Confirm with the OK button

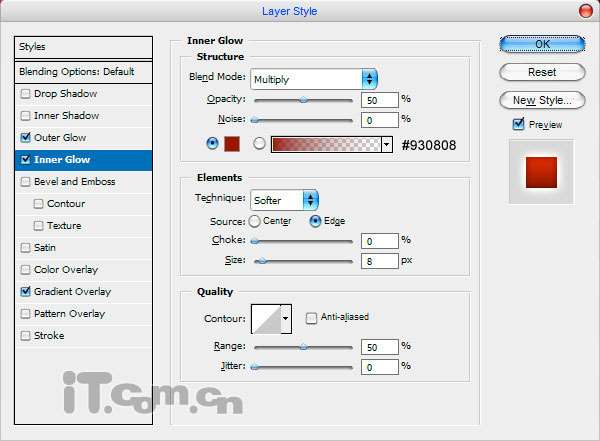542,44
